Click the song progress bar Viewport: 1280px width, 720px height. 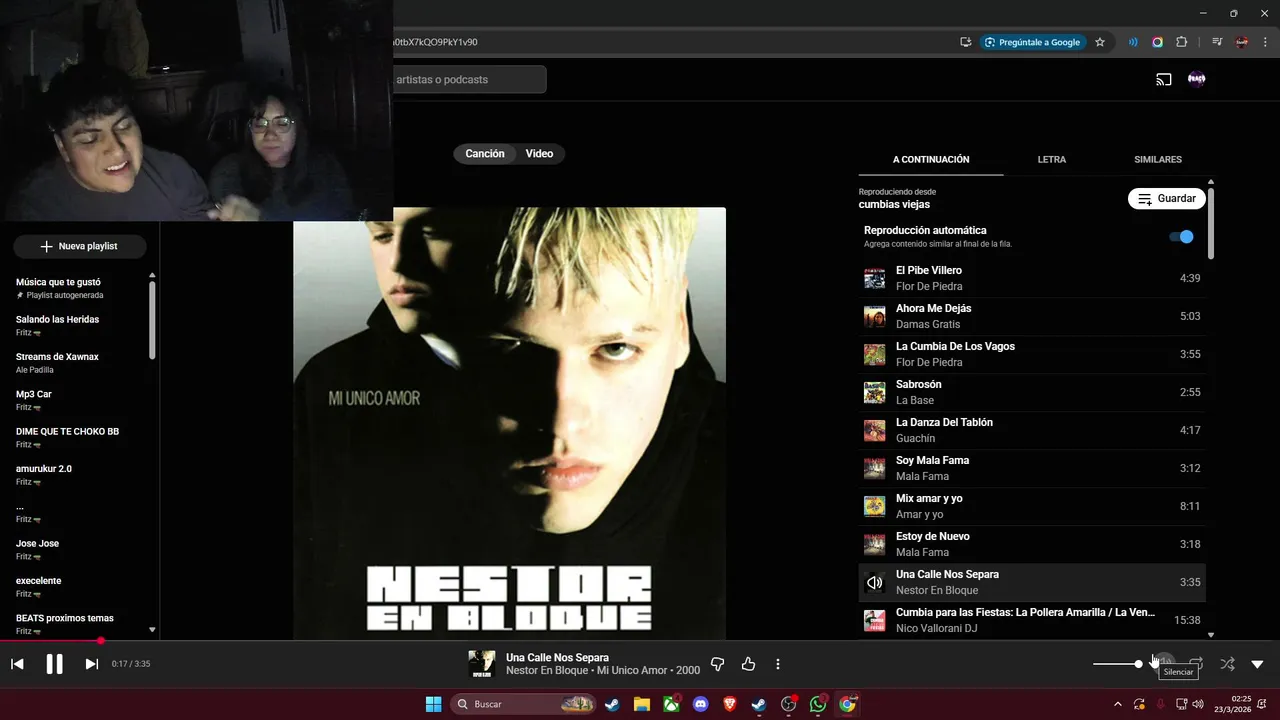pos(640,641)
